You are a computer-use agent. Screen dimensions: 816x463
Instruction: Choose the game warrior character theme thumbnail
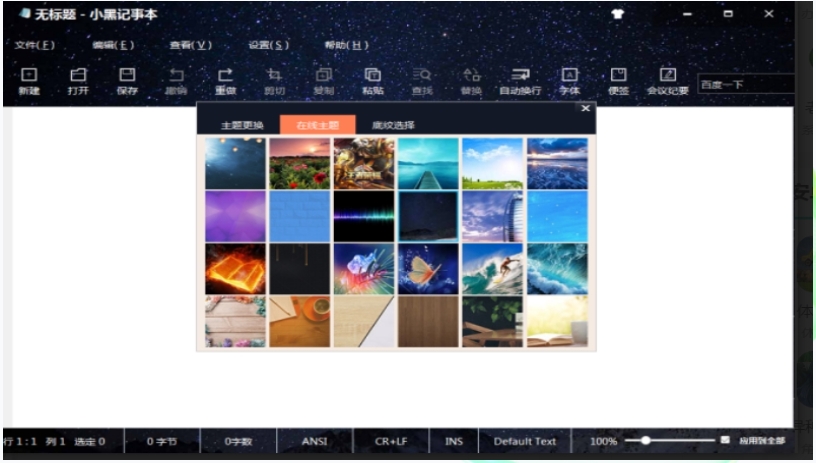364,163
